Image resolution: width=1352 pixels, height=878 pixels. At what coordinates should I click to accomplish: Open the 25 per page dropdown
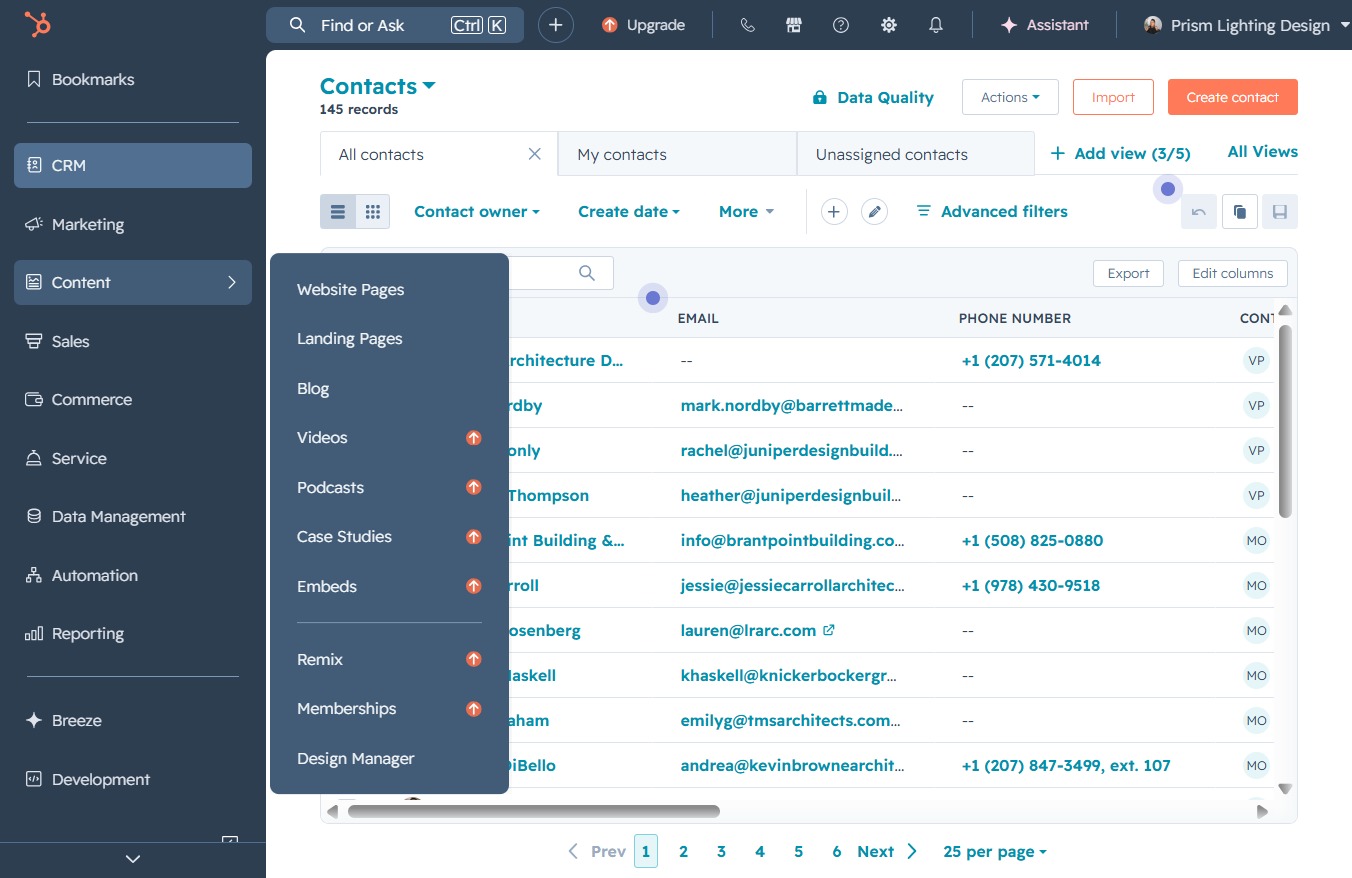tap(995, 852)
